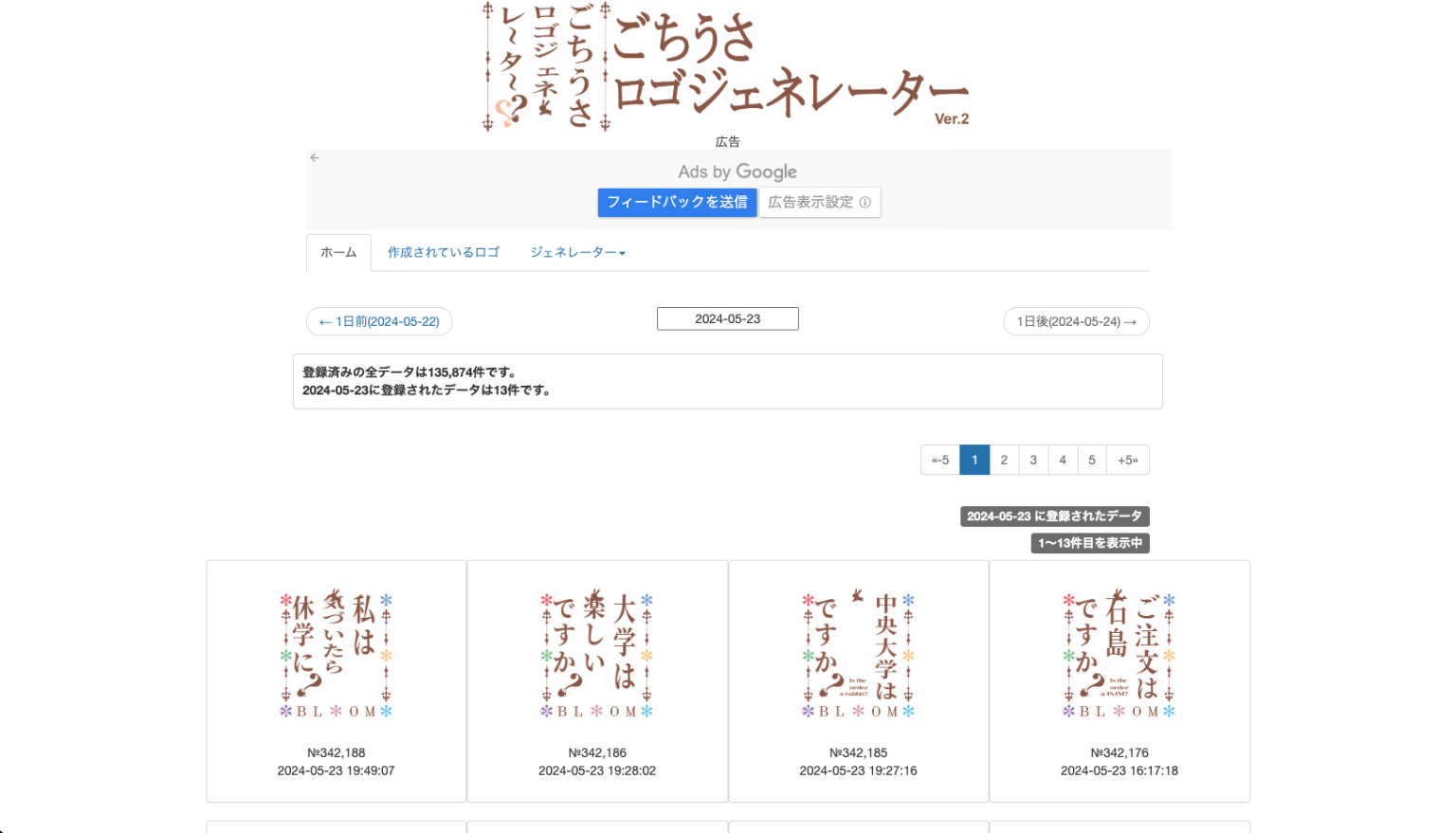Open logo thumbnail №342,176
Viewport: 1456px width, 833px height.
click(x=1119, y=654)
